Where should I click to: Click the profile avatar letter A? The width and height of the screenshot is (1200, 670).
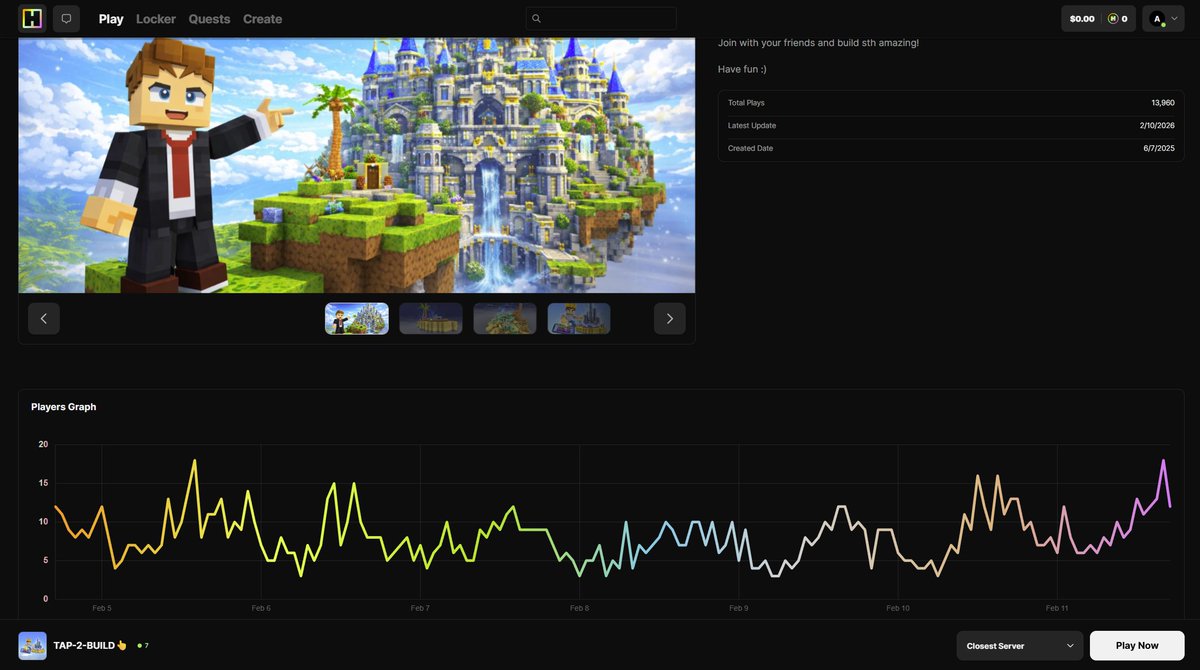point(1157,19)
